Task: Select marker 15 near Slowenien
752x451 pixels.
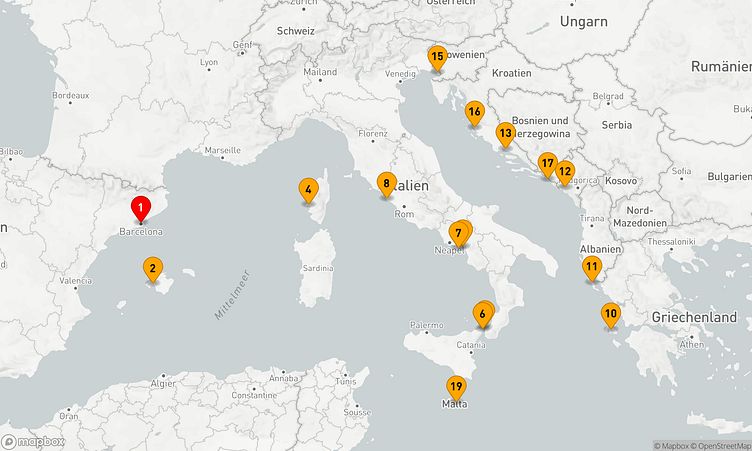Action: [x=437, y=56]
